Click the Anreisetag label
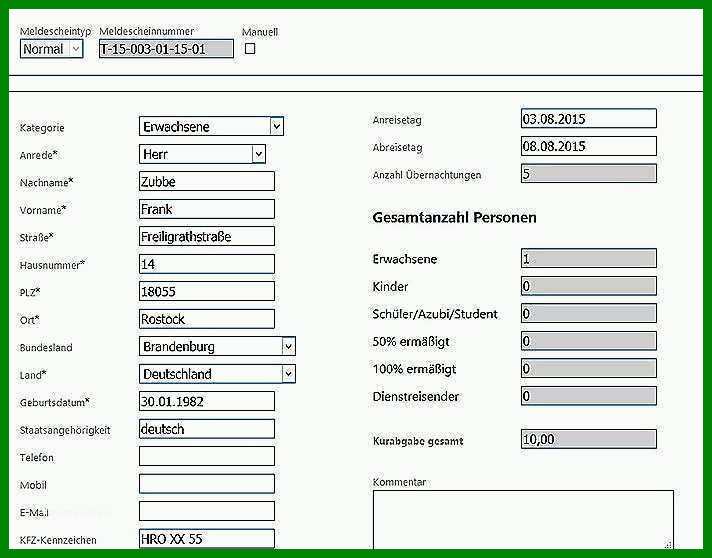The width and height of the screenshot is (712, 558). (x=397, y=120)
